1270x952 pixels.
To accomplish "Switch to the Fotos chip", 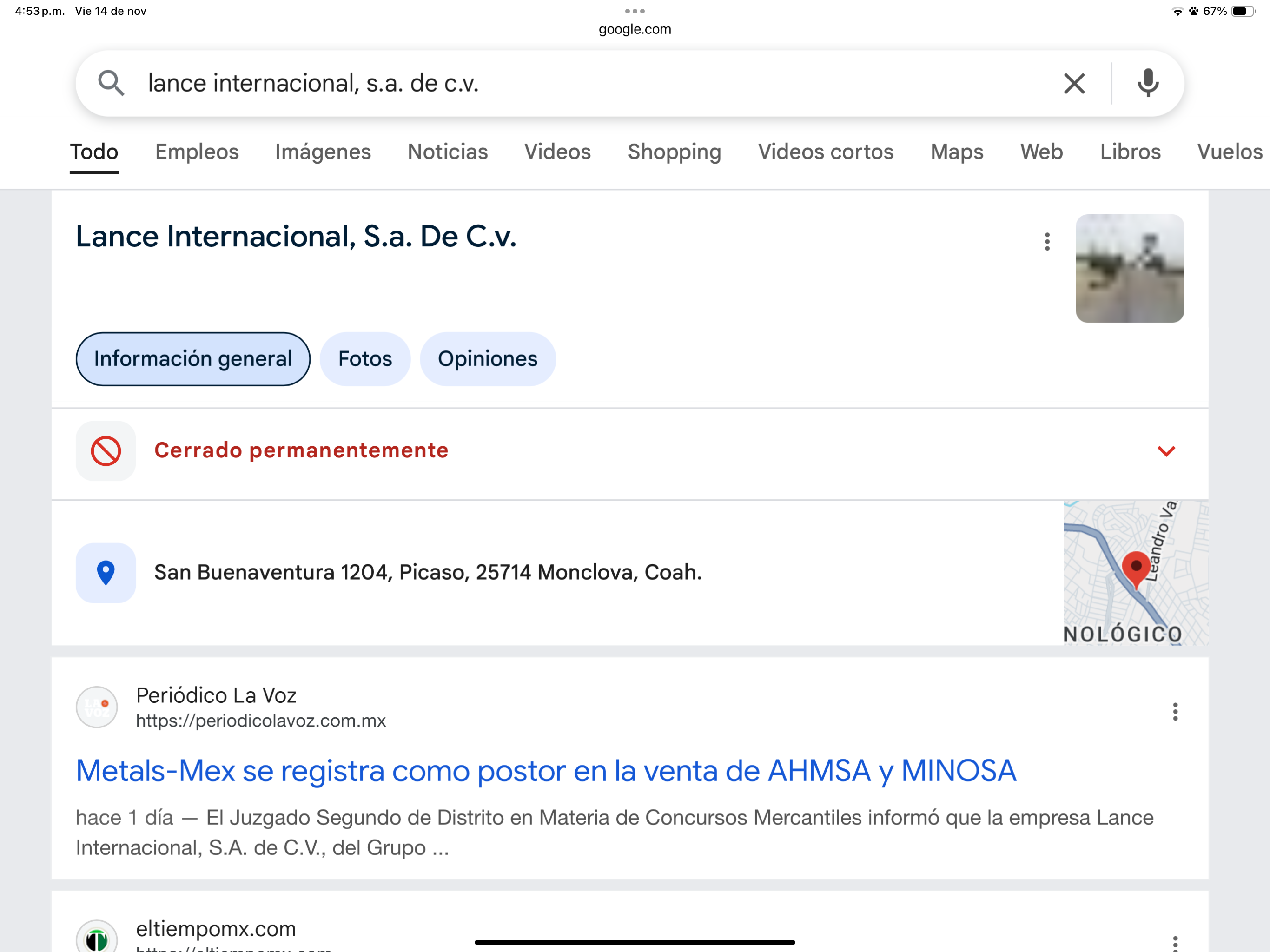I will (x=364, y=359).
